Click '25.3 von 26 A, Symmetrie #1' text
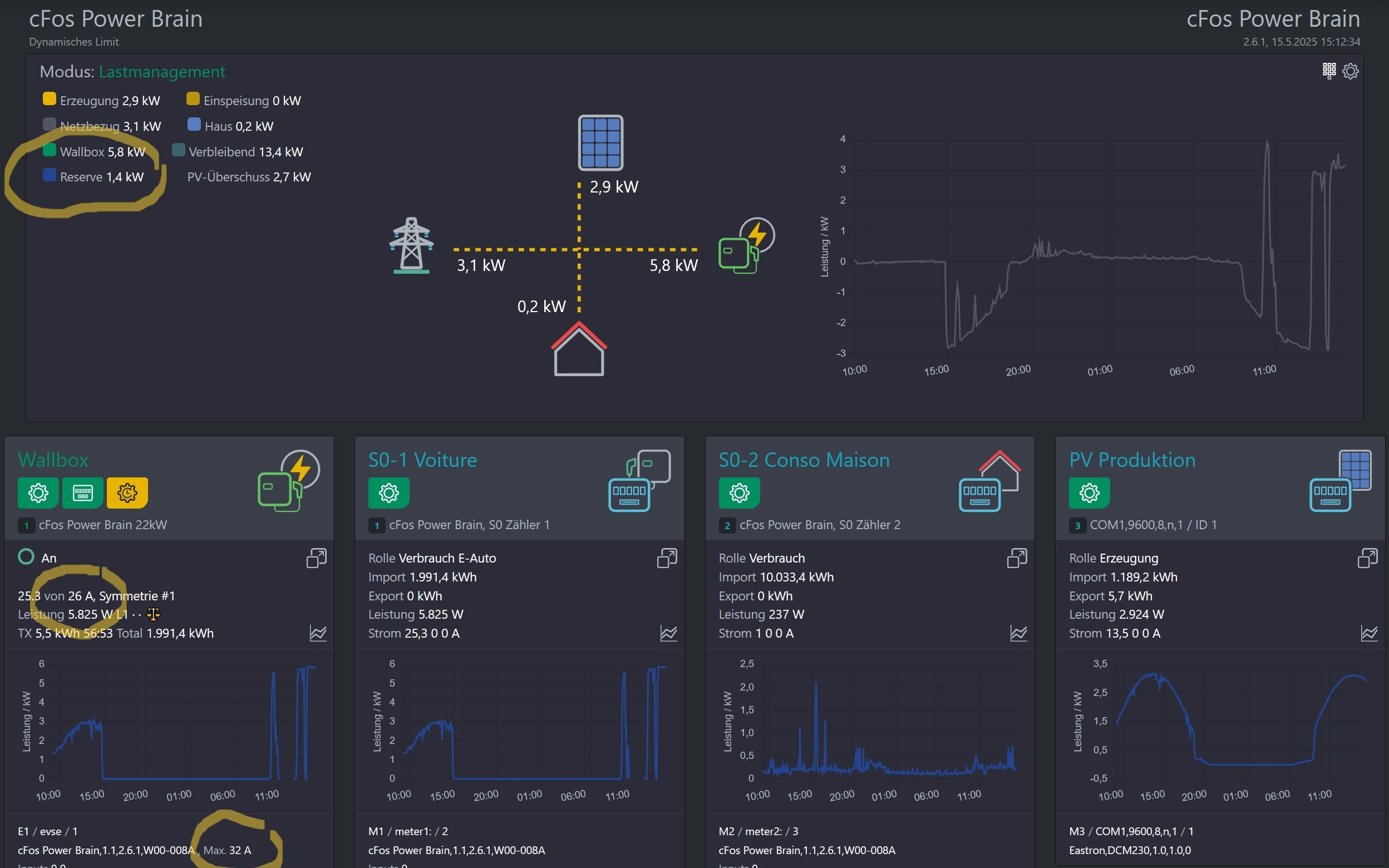The height and width of the screenshot is (868, 1389). point(96,596)
